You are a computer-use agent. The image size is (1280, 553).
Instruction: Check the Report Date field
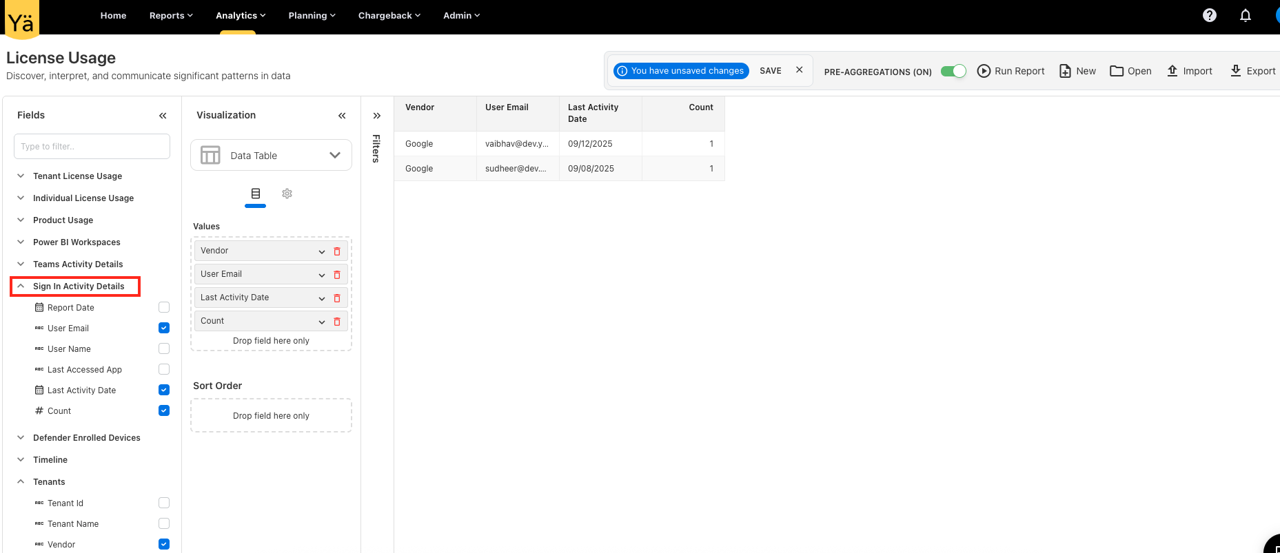coord(164,307)
